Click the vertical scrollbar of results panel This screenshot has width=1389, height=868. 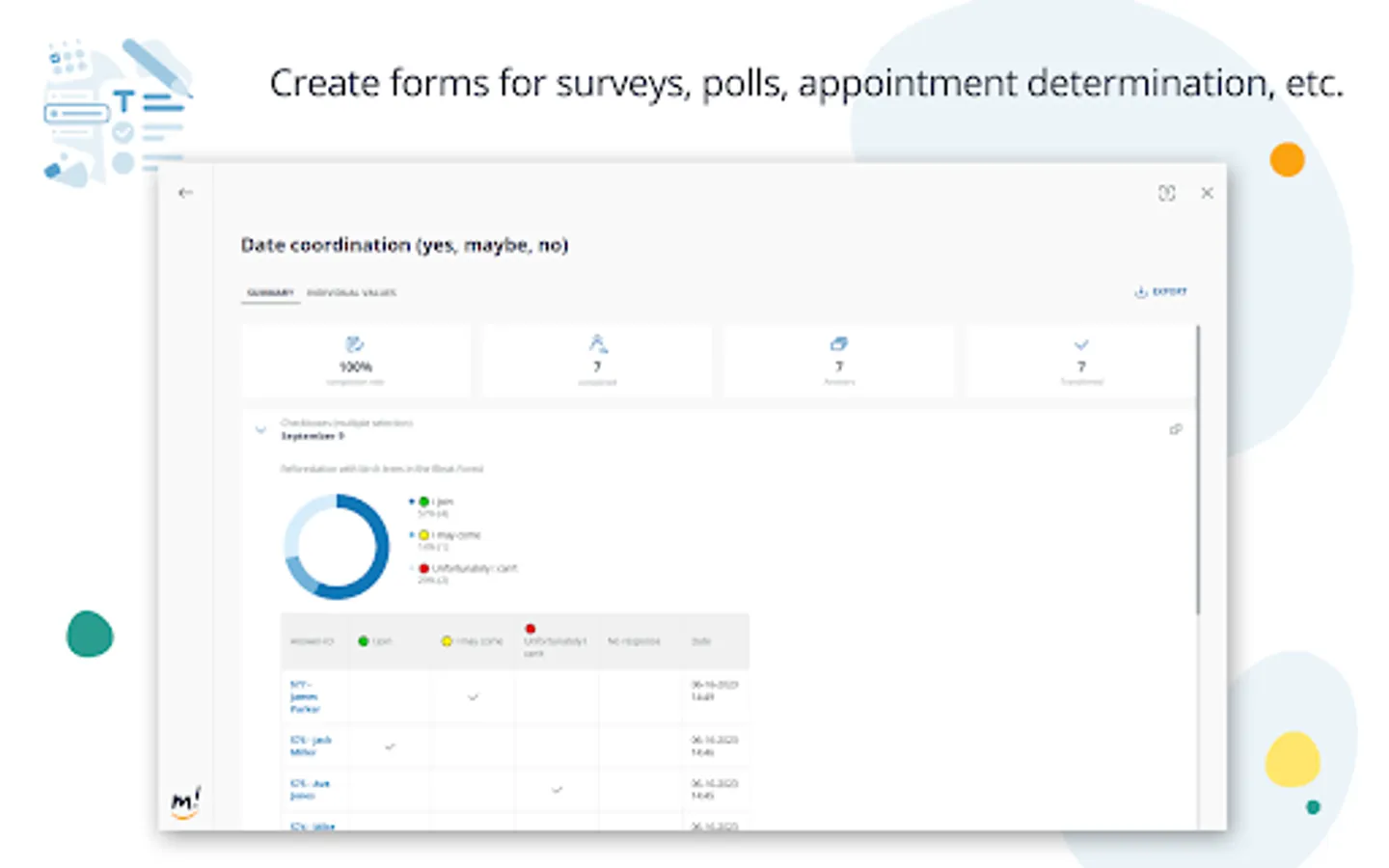click(1198, 473)
